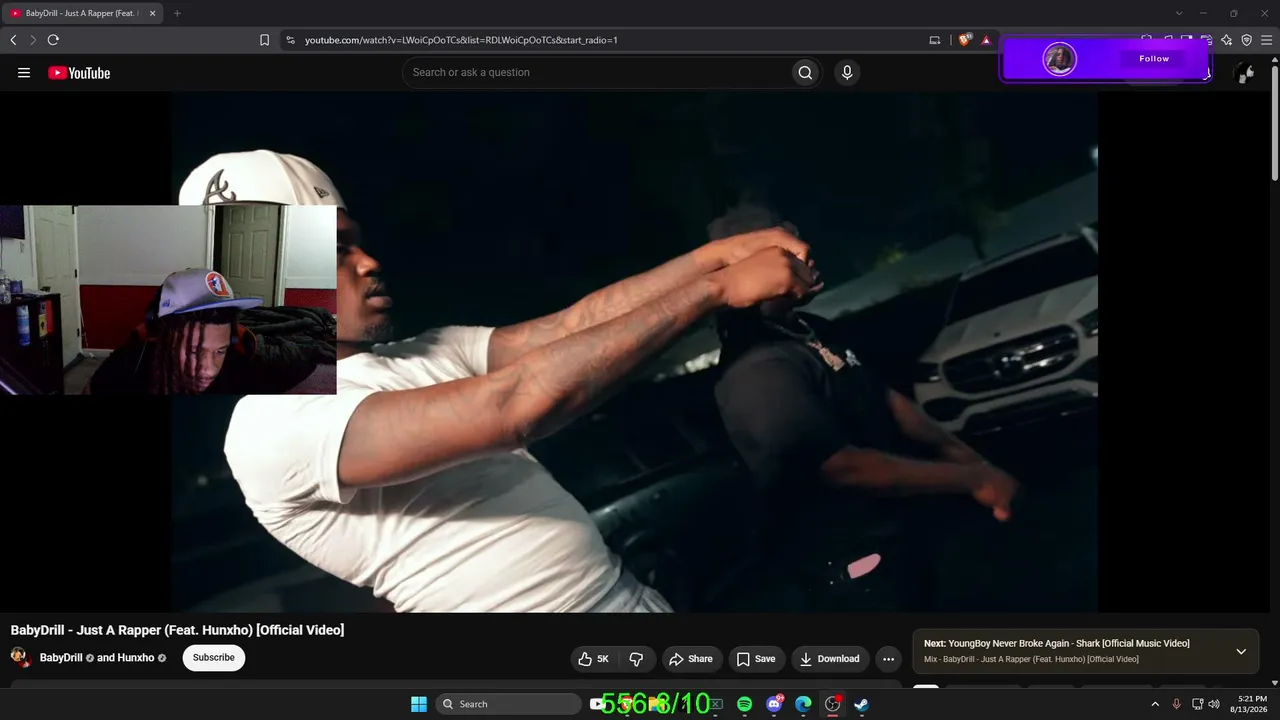This screenshot has height=720, width=1280.
Task: Open Brave Leo AI sparkle icon
Action: (1227, 40)
